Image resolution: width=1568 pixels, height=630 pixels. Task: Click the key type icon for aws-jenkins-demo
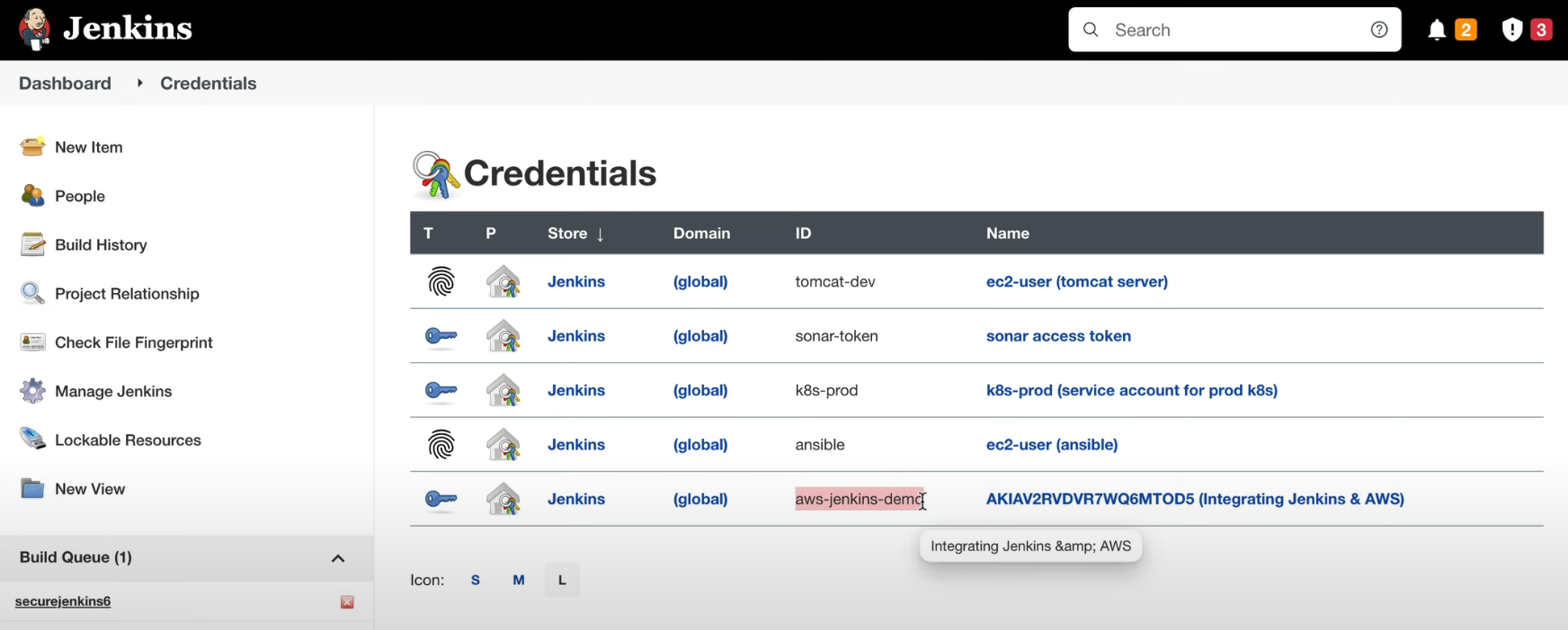click(441, 499)
